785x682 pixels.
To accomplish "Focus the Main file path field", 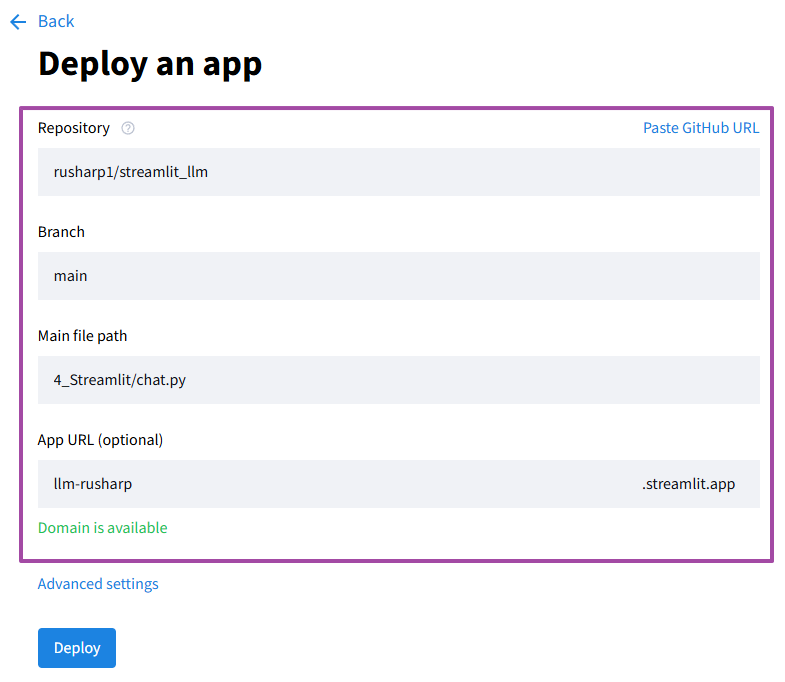I will tap(399, 380).
